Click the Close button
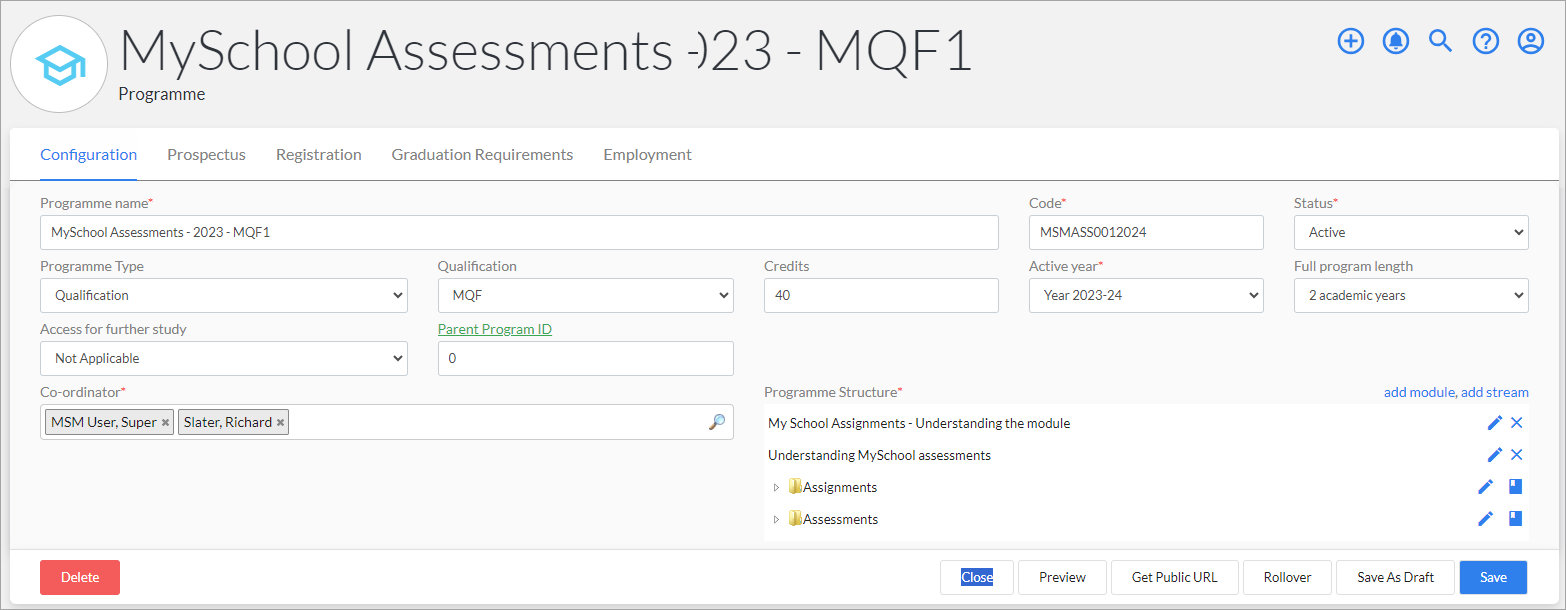 pos(977,577)
